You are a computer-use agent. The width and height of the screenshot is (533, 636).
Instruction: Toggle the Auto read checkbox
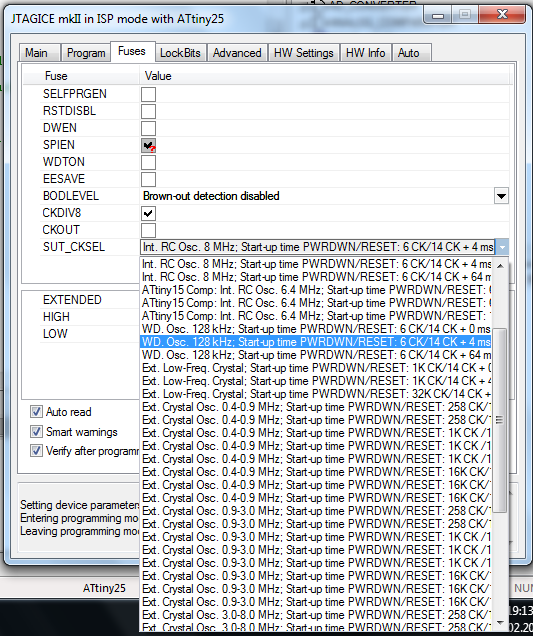pyautogui.click(x=36, y=412)
